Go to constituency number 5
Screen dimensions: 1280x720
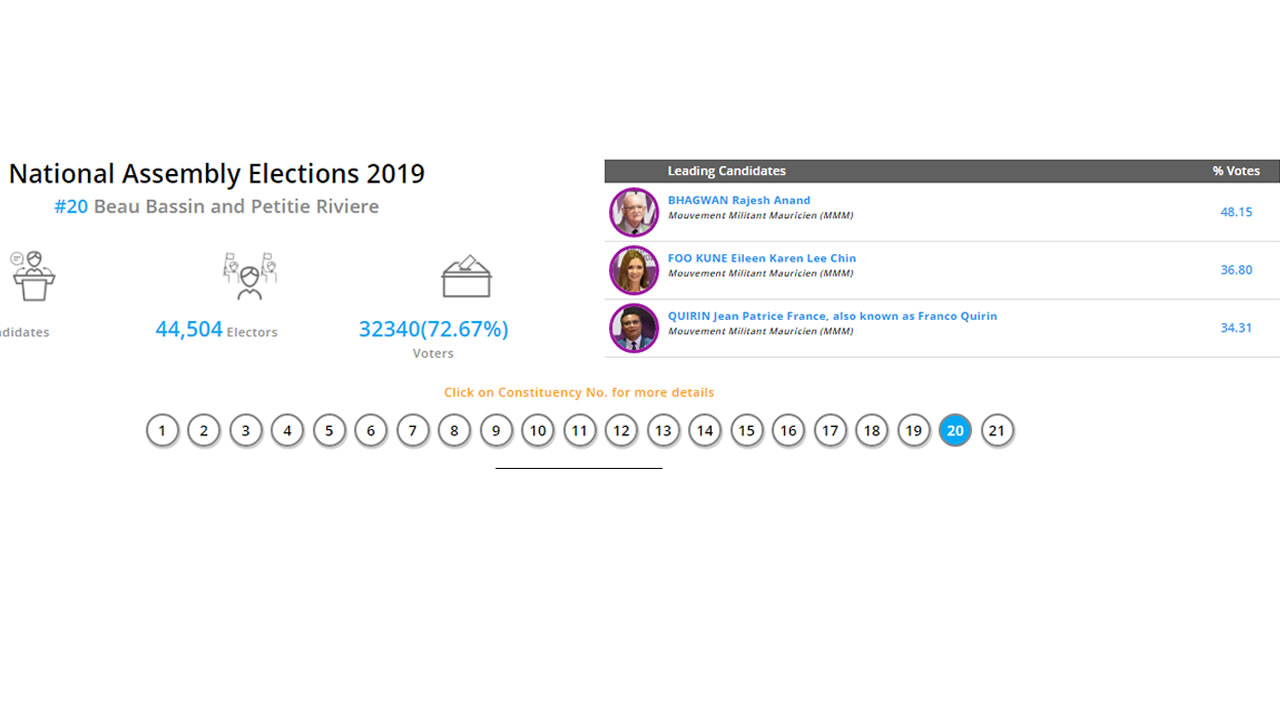329,431
